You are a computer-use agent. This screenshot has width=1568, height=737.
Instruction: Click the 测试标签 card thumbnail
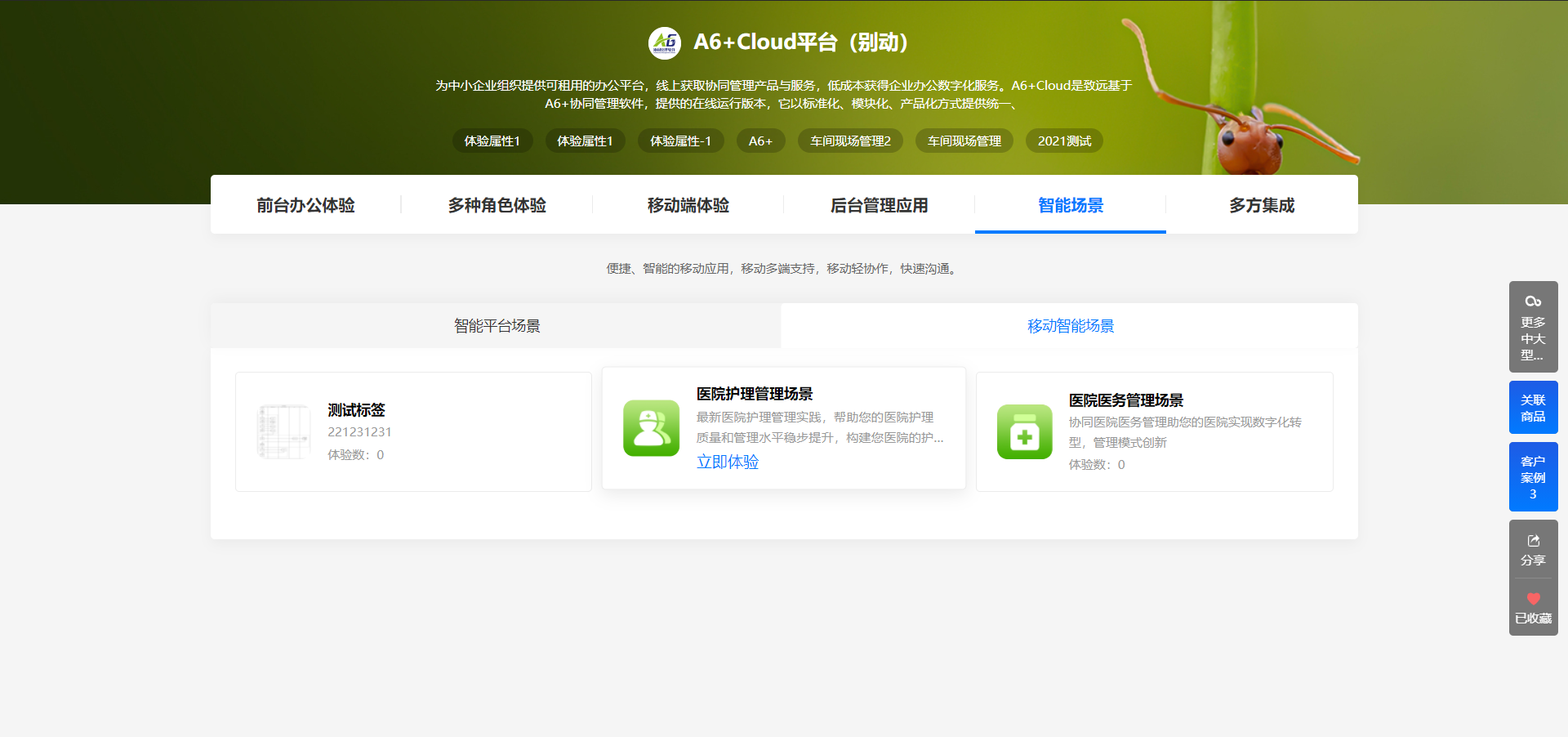tap(283, 431)
